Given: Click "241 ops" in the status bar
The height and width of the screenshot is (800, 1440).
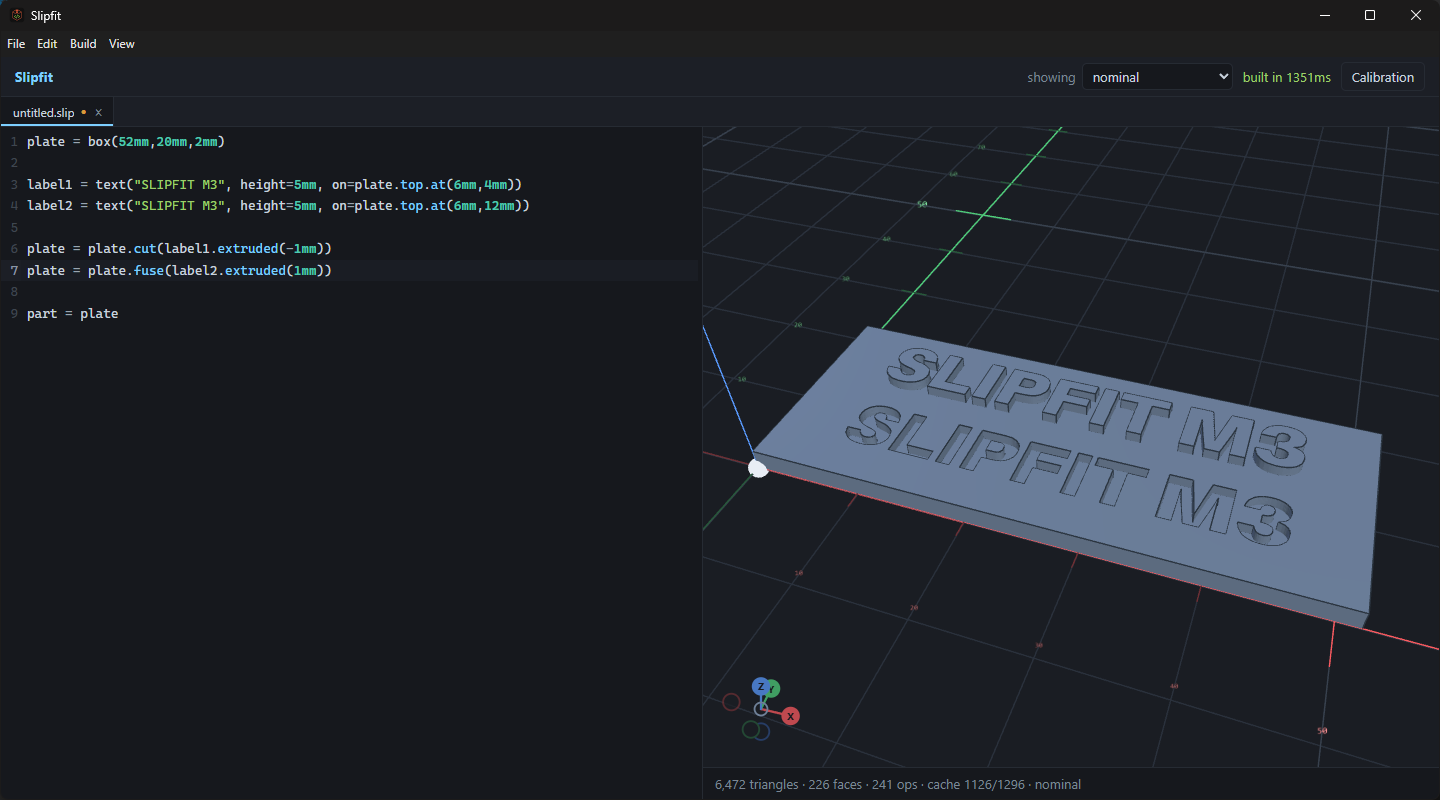Looking at the screenshot, I should (x=894, y=785).
